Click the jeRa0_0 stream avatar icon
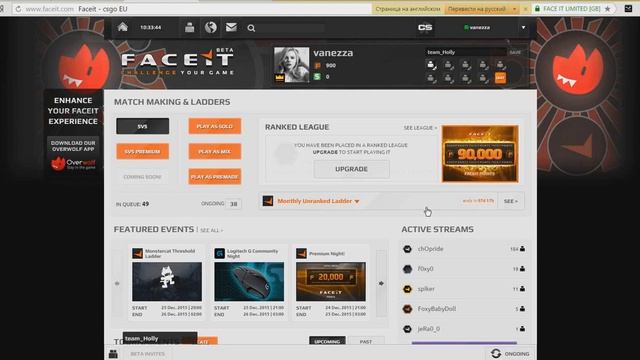 click(x=407, y=329)
